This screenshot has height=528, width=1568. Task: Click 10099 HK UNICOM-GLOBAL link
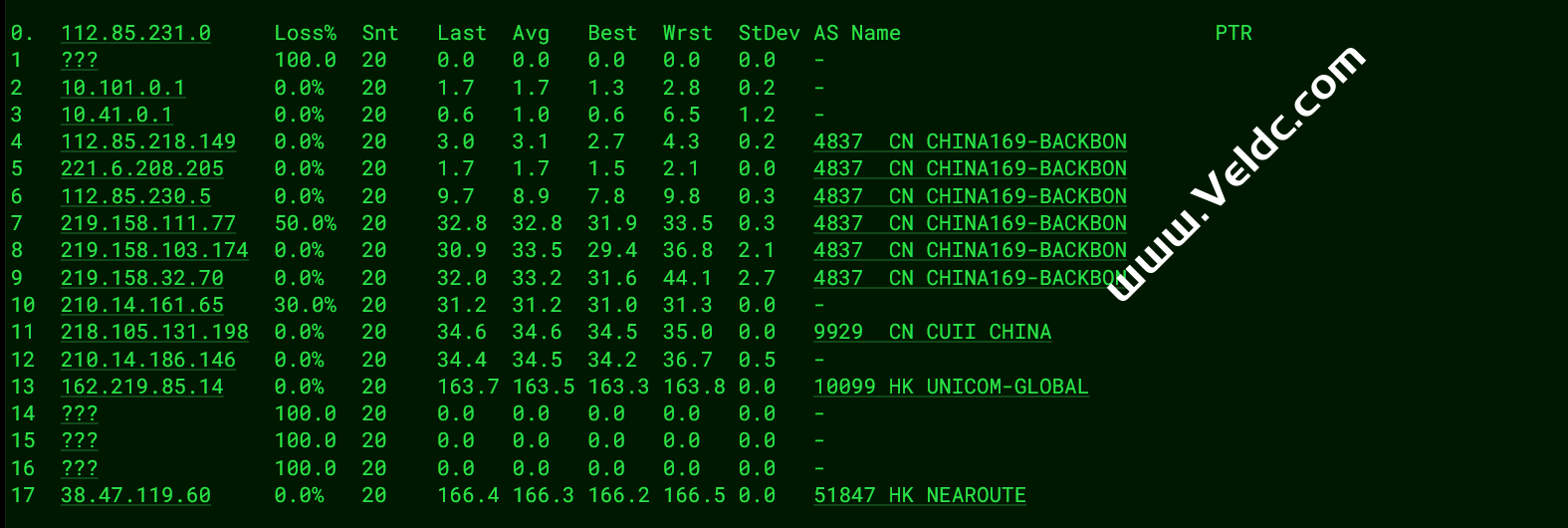click(951, 387)
